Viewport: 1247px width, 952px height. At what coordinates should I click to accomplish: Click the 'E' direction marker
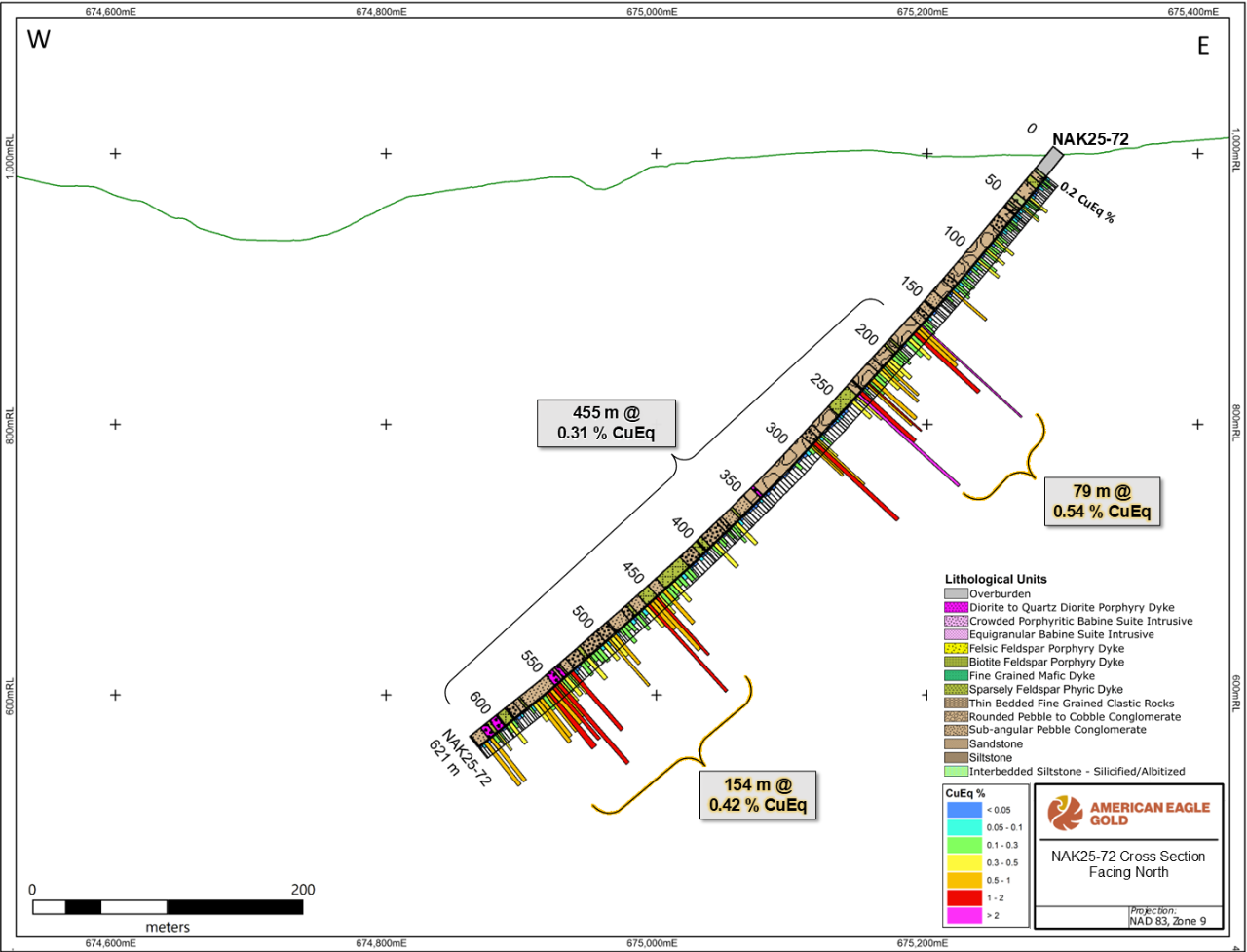pos(1203,46)
